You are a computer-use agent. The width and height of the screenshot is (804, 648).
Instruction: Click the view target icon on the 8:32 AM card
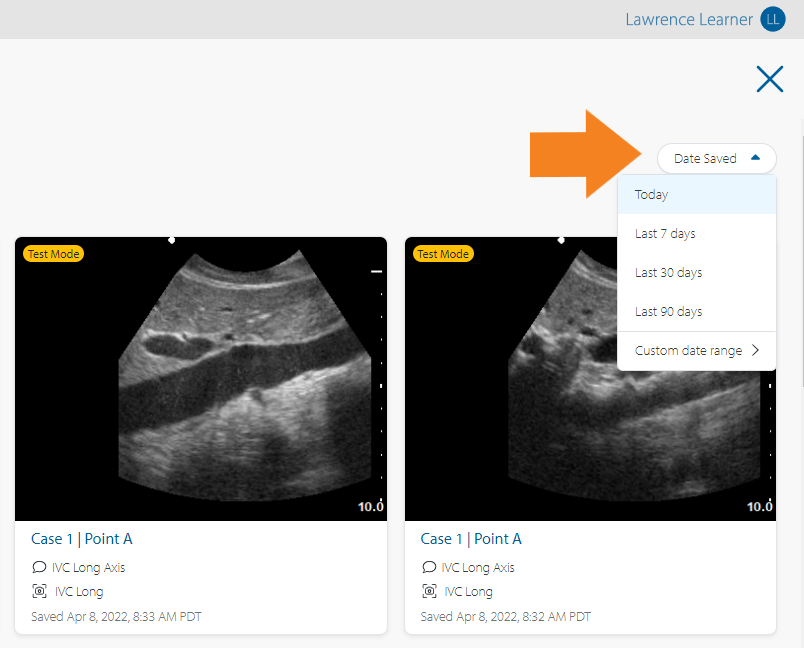pyautogui.click(x=429, y=591)
